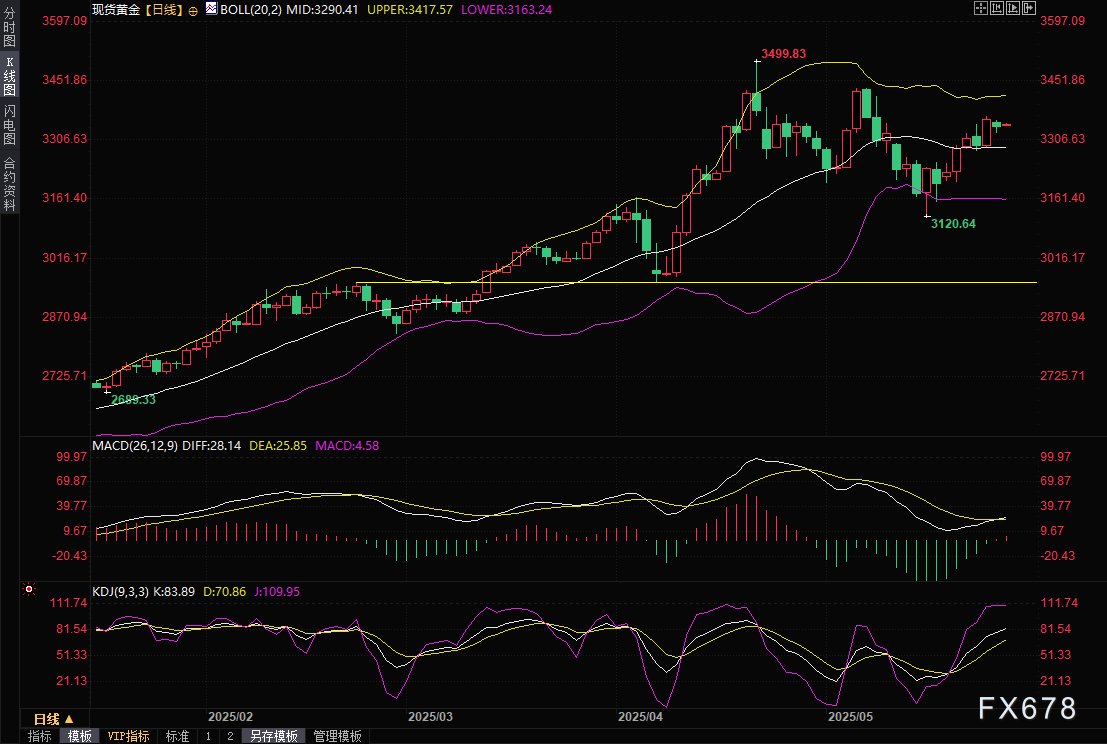Screen dimensions: 1107x744
Task: Select the 模板 bottom tab
Action: point(80,736)
